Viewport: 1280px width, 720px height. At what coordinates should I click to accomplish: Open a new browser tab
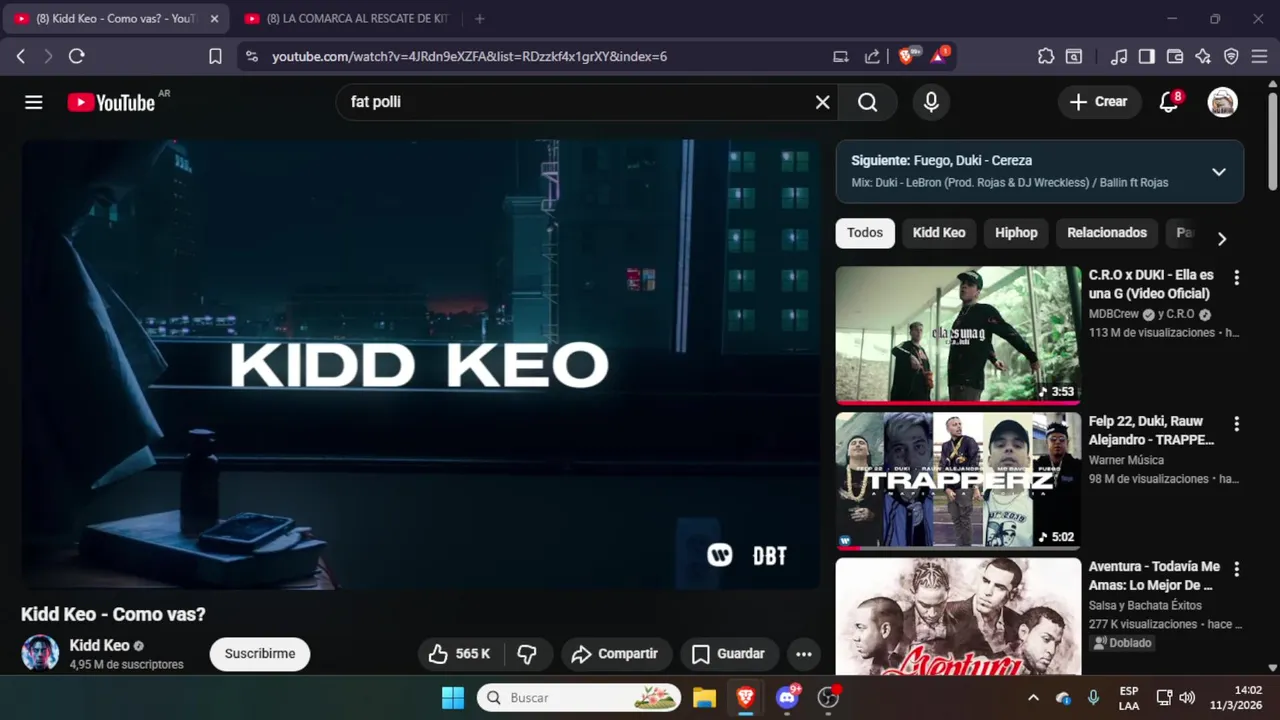pyautogui.click(x=480, y=19)
